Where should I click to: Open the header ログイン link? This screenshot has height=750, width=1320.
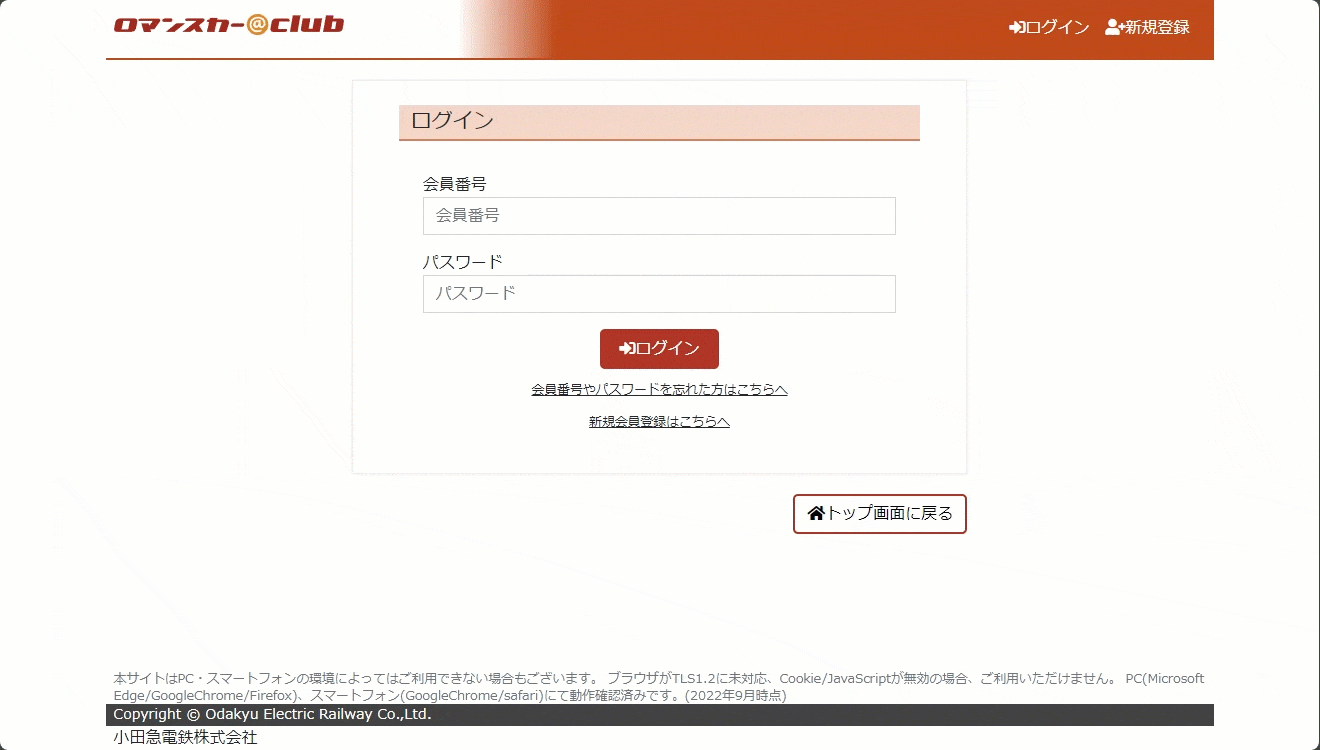coord(1049,27)
